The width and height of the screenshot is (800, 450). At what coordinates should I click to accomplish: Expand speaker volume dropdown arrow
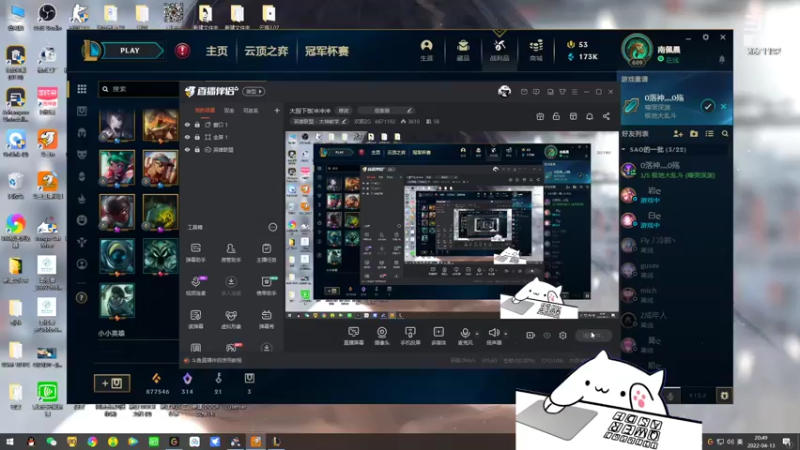(x=506, y=334)
